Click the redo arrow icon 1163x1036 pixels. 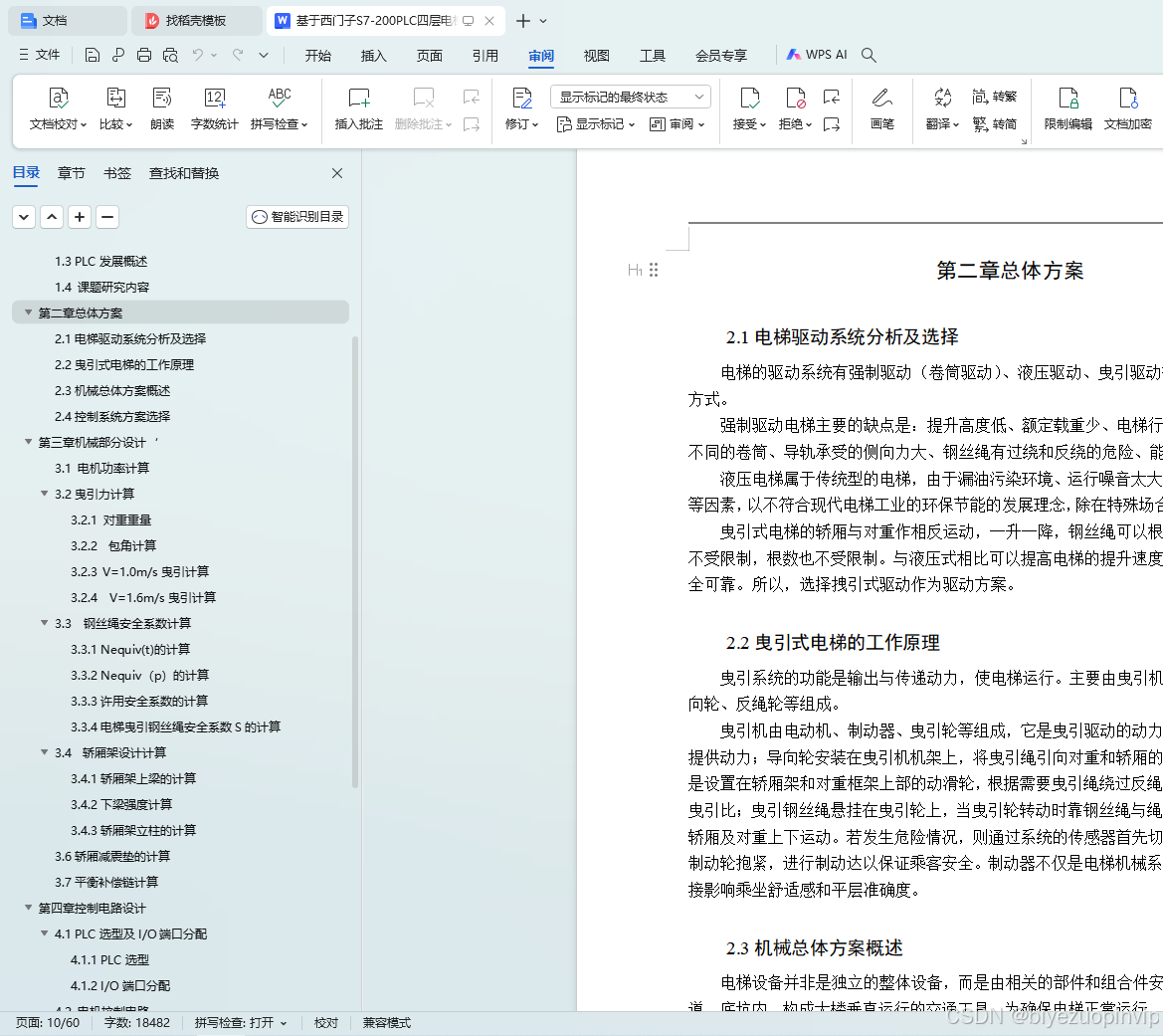pyautogui.click(x=238, y=55)
